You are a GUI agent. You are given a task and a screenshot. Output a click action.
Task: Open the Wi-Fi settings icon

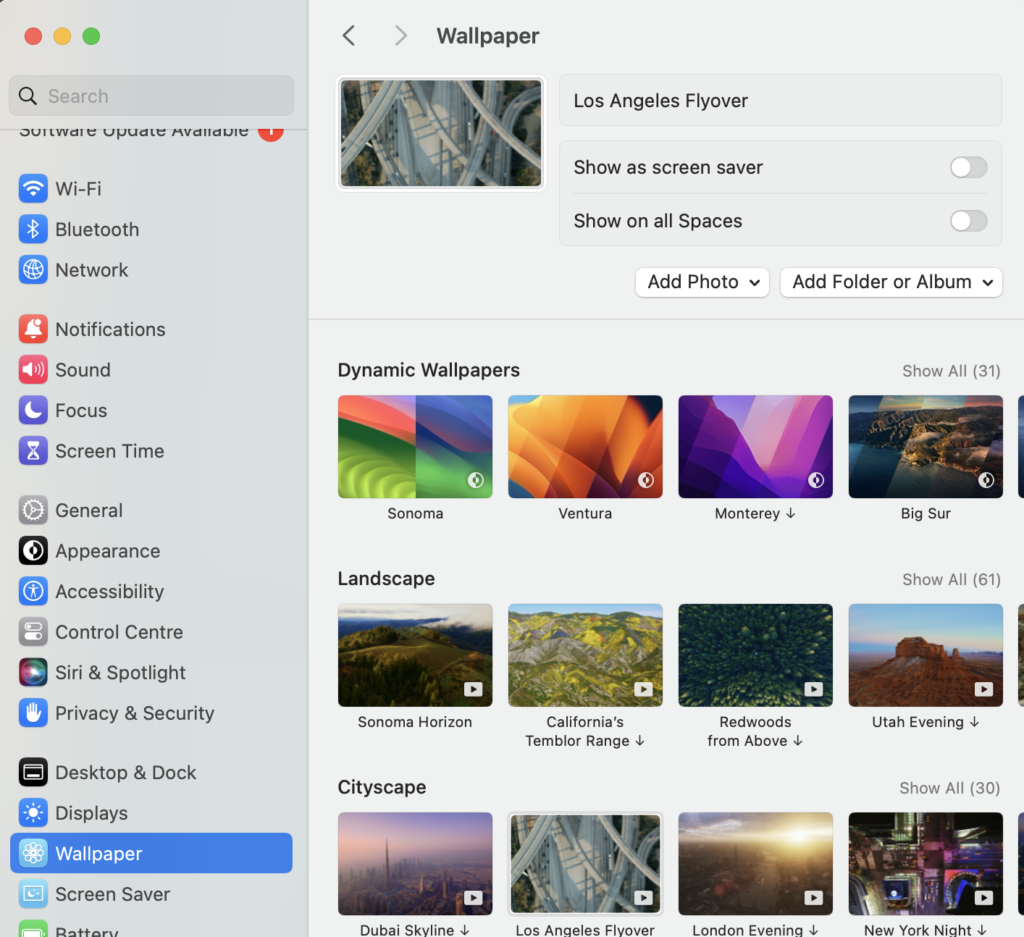(x=31, y=188)
